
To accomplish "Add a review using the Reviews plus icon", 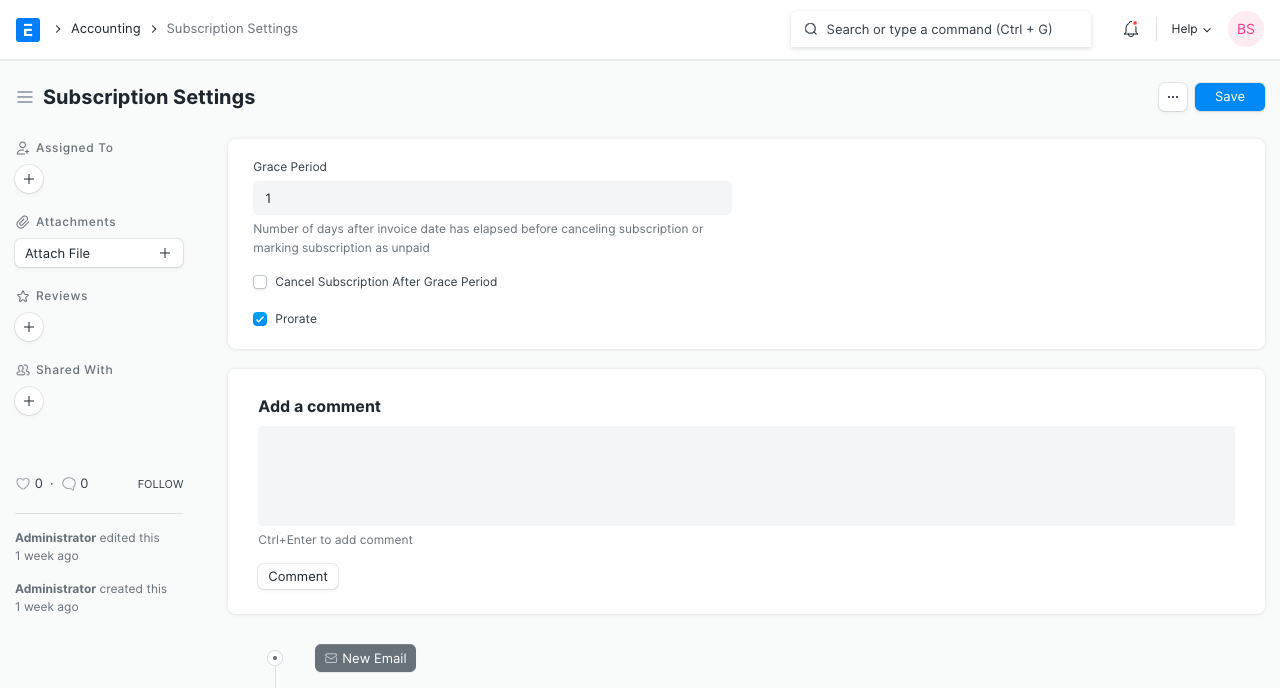I will click(28, 327).
